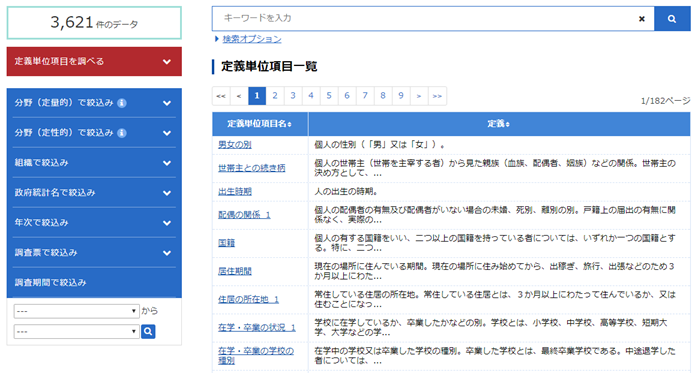The image size is (695, 373).
Task: Click the 1/182ページ page indicator
Action: point(665,101)
